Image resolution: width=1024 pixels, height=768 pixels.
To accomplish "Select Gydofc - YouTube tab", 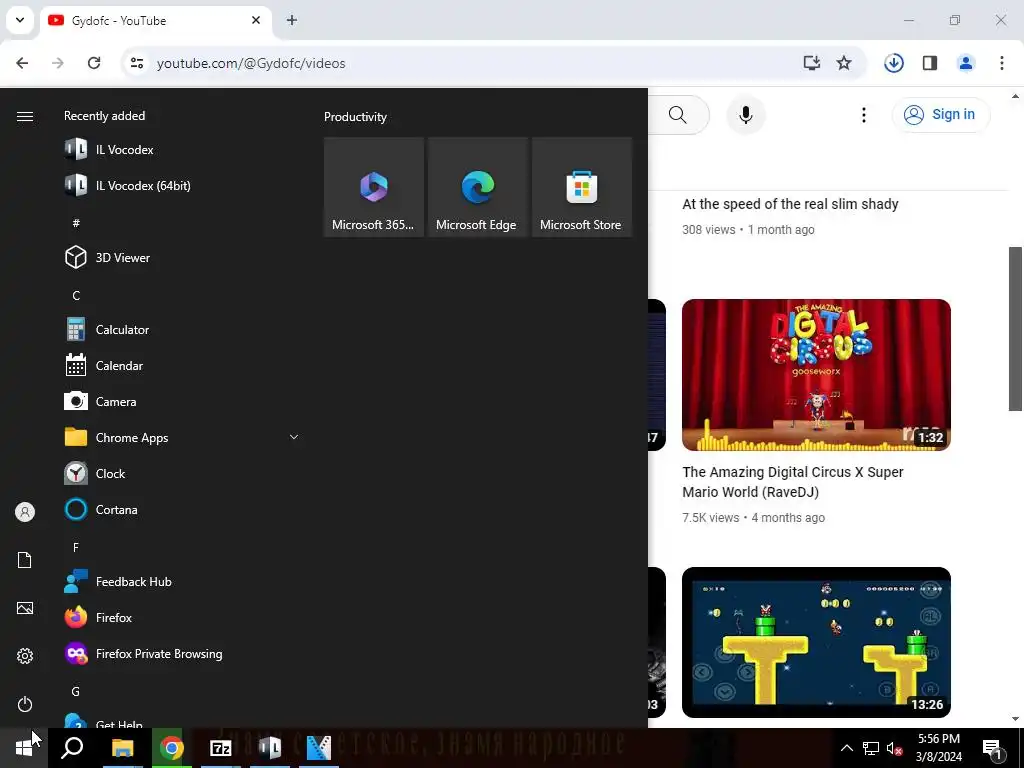I will 155,21.
